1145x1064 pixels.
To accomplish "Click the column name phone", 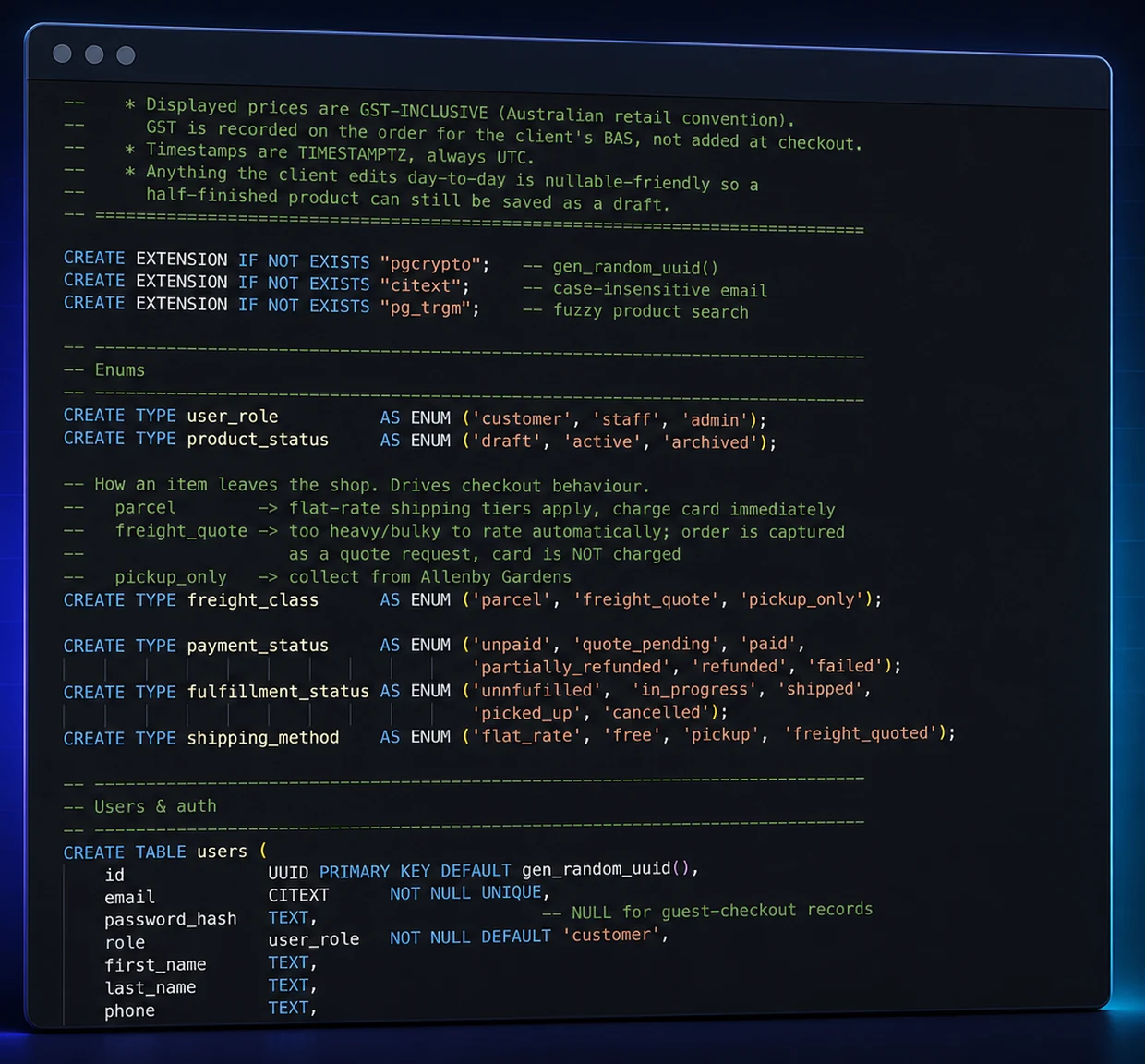I will click(x=129, y=1011).
